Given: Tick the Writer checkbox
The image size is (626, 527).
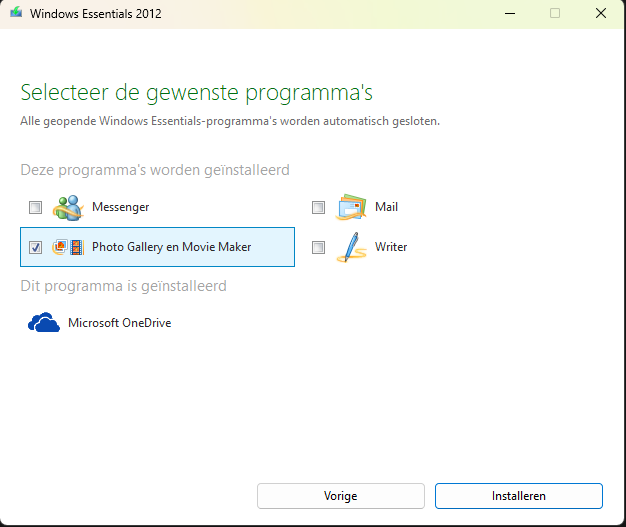Looking at the screenshot, I should click(x=318, y=247).
